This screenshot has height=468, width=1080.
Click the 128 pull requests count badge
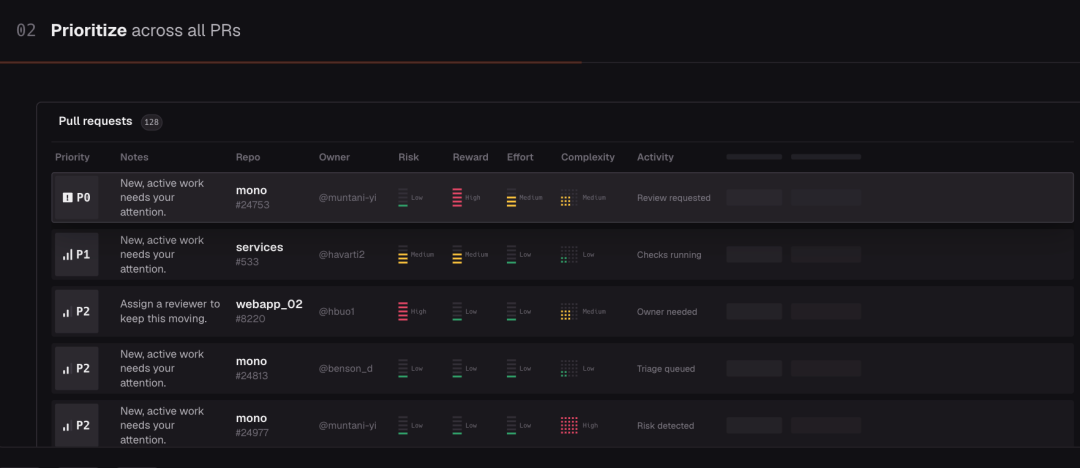pyautogui.click(x=152, y=122)
